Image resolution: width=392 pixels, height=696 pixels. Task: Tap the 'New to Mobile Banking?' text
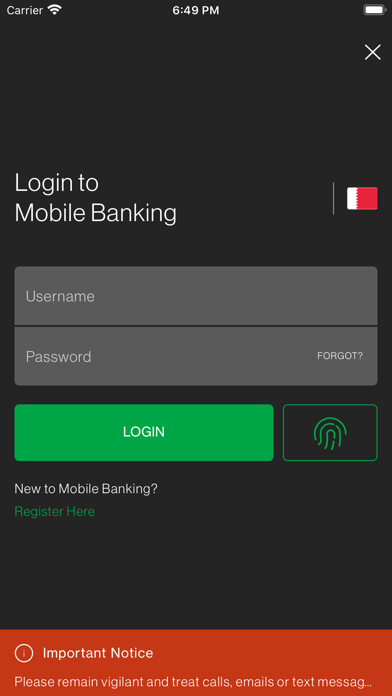click(86, 489)
